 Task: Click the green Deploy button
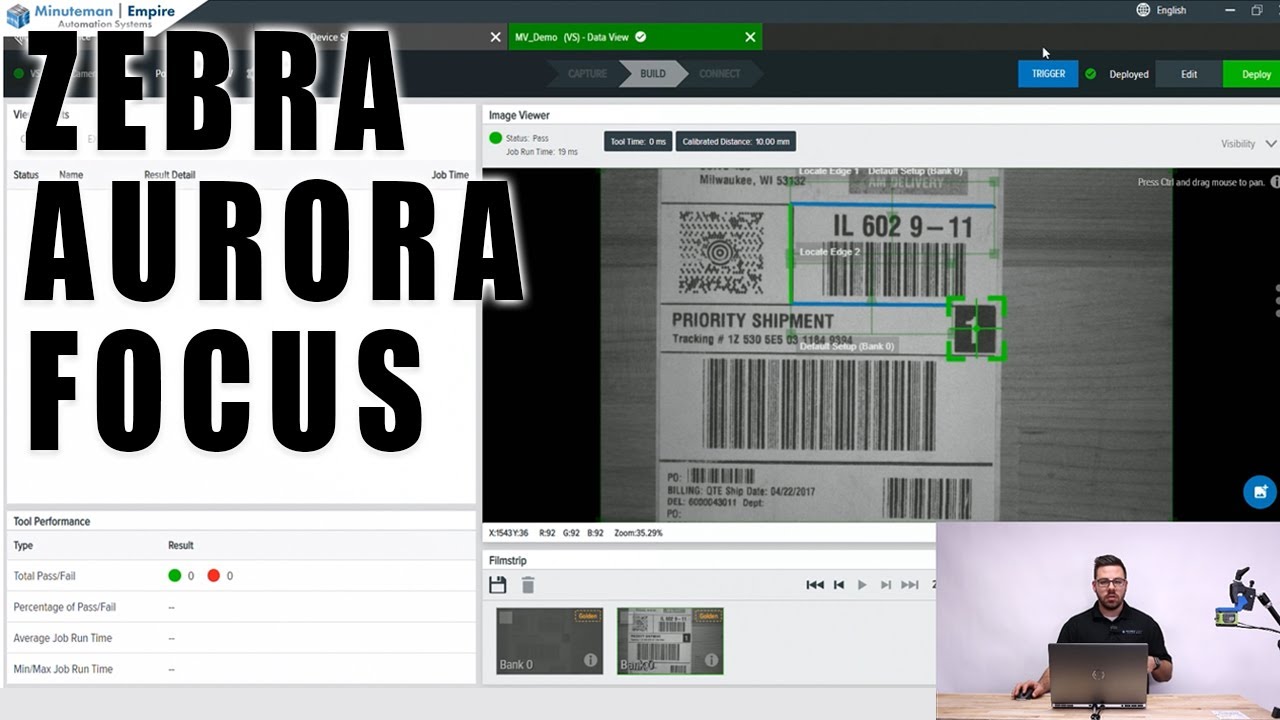(1252, 74)
